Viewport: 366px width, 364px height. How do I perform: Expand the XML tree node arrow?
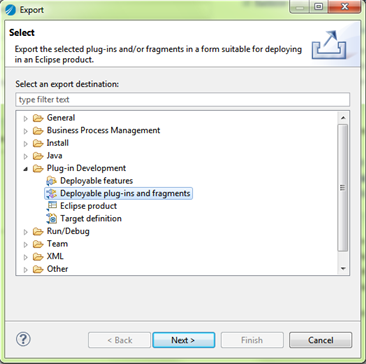[x=25, y=257]
